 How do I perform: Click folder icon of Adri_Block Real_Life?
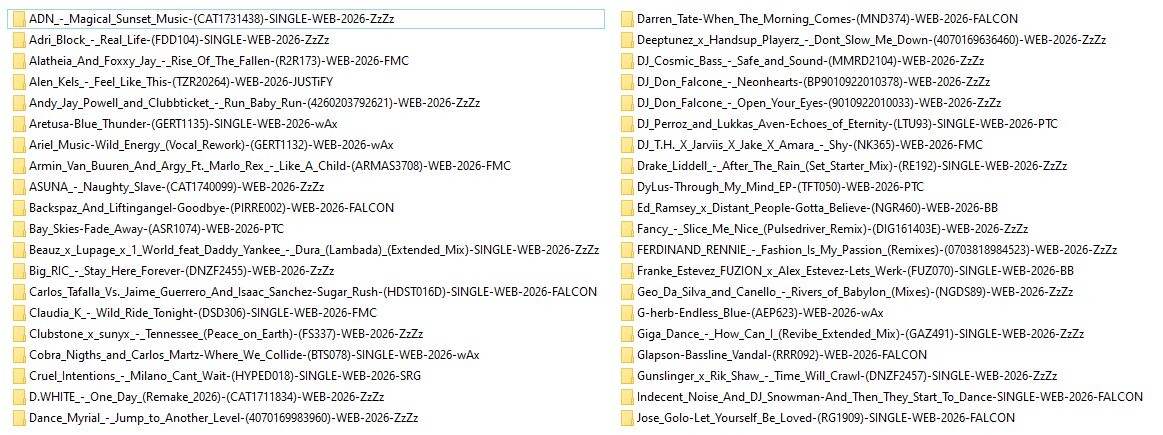[19, 40]
